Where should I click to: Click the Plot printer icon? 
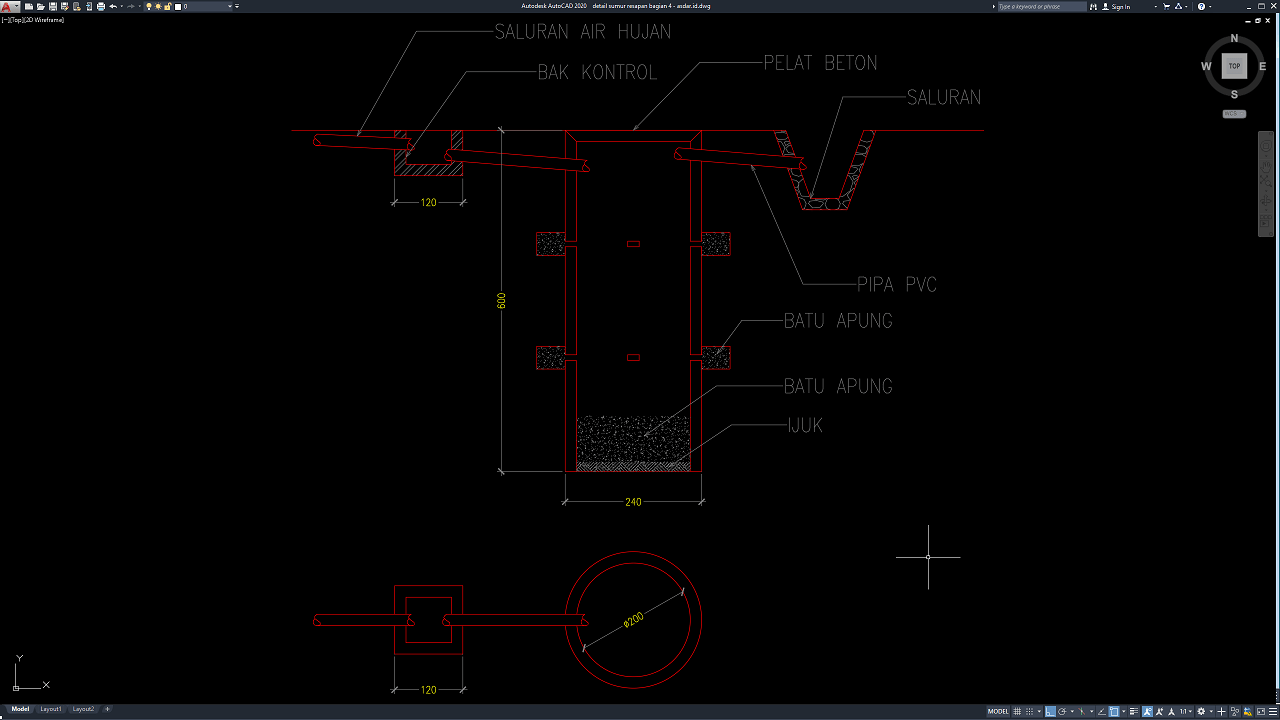pos(101,6)
